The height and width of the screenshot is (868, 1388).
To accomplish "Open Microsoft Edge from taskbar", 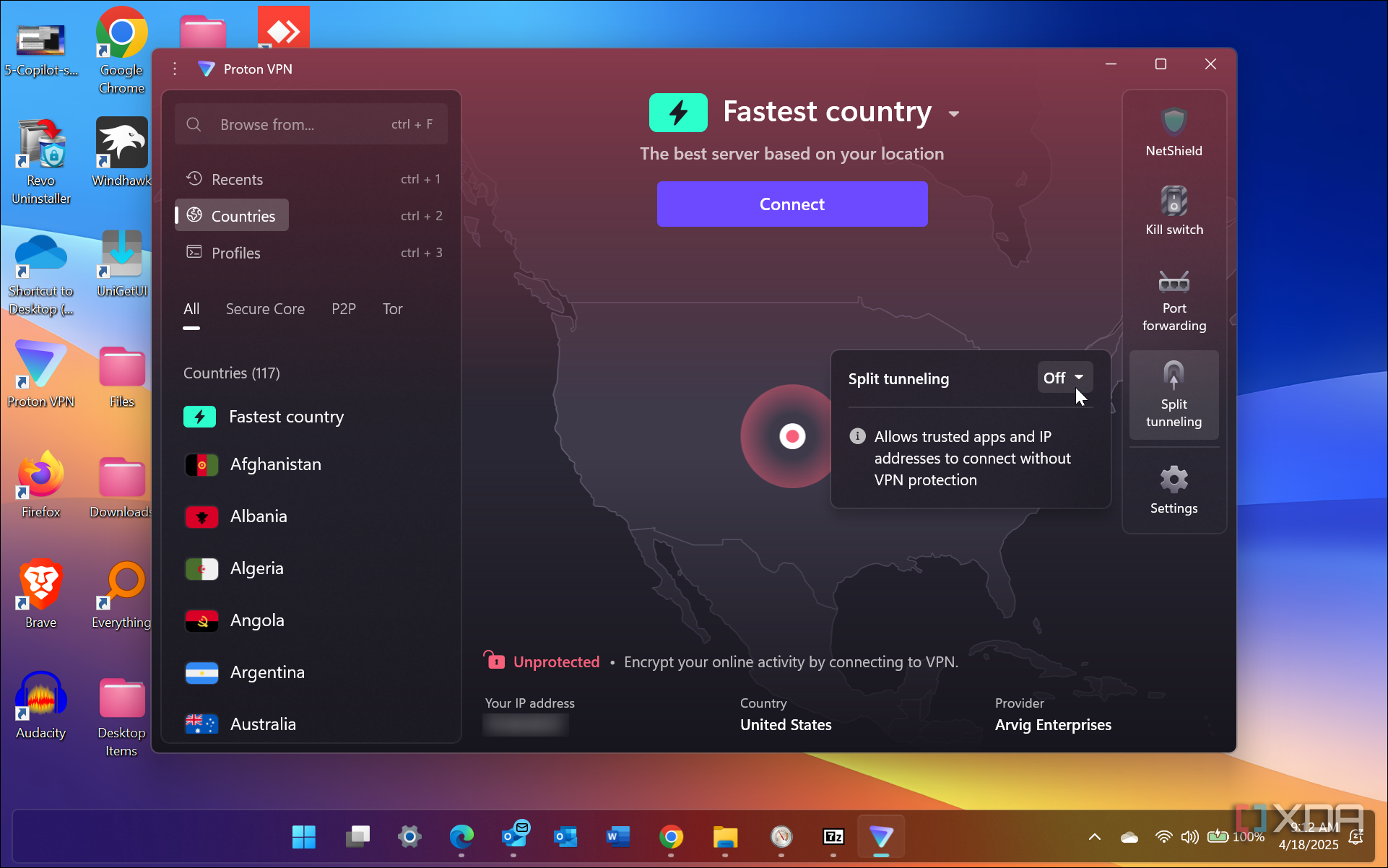I will [x=461, y=836].
